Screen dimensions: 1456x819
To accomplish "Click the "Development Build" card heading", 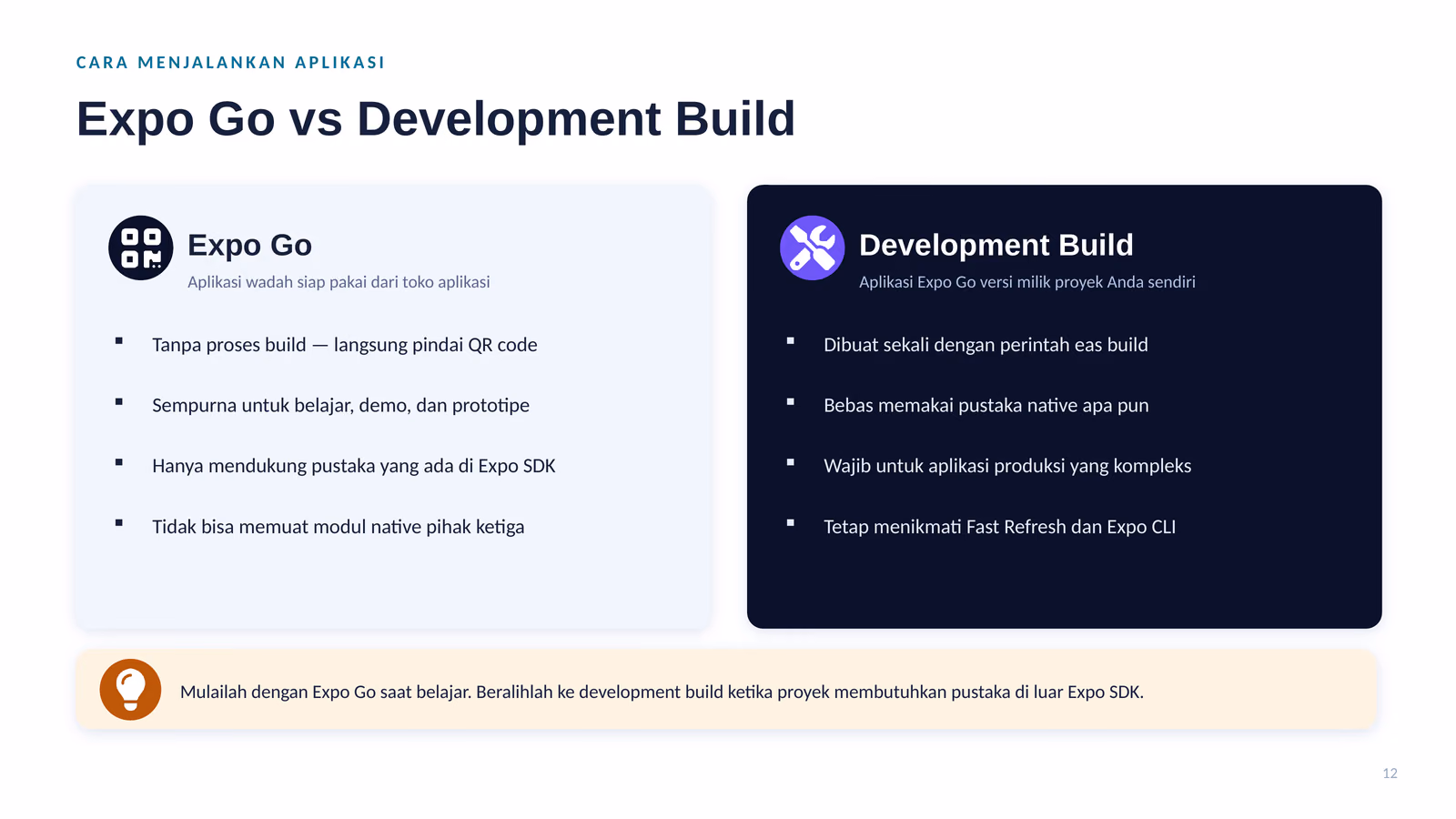I will tap(996, 245).
